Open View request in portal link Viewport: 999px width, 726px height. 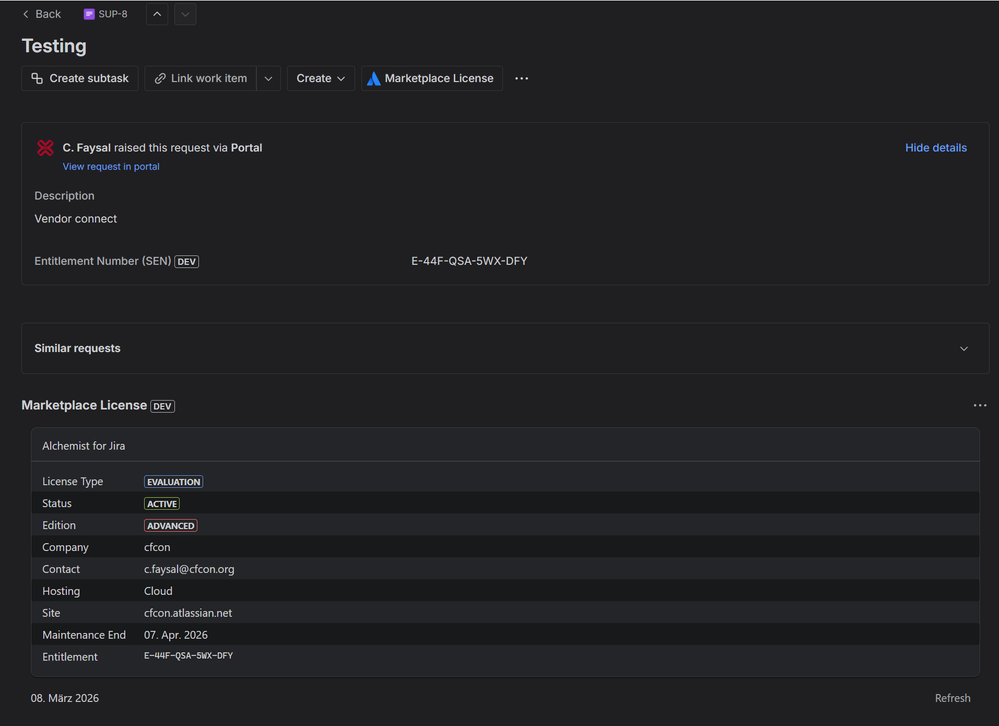pyautogui.click(x=111, y=166)
